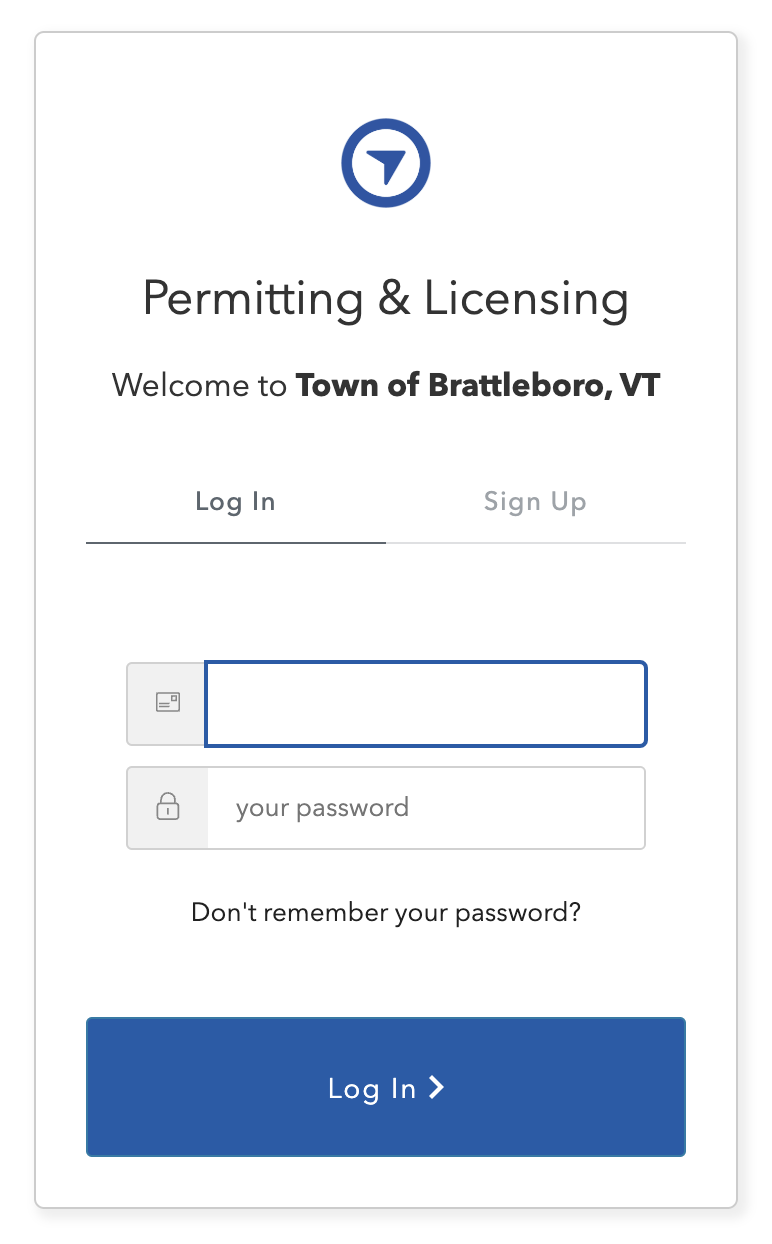This screenshot has height=1244, width=772.
Task: Click the Town of Brattleboro, VT text
Action: click(x=478, y=385)
